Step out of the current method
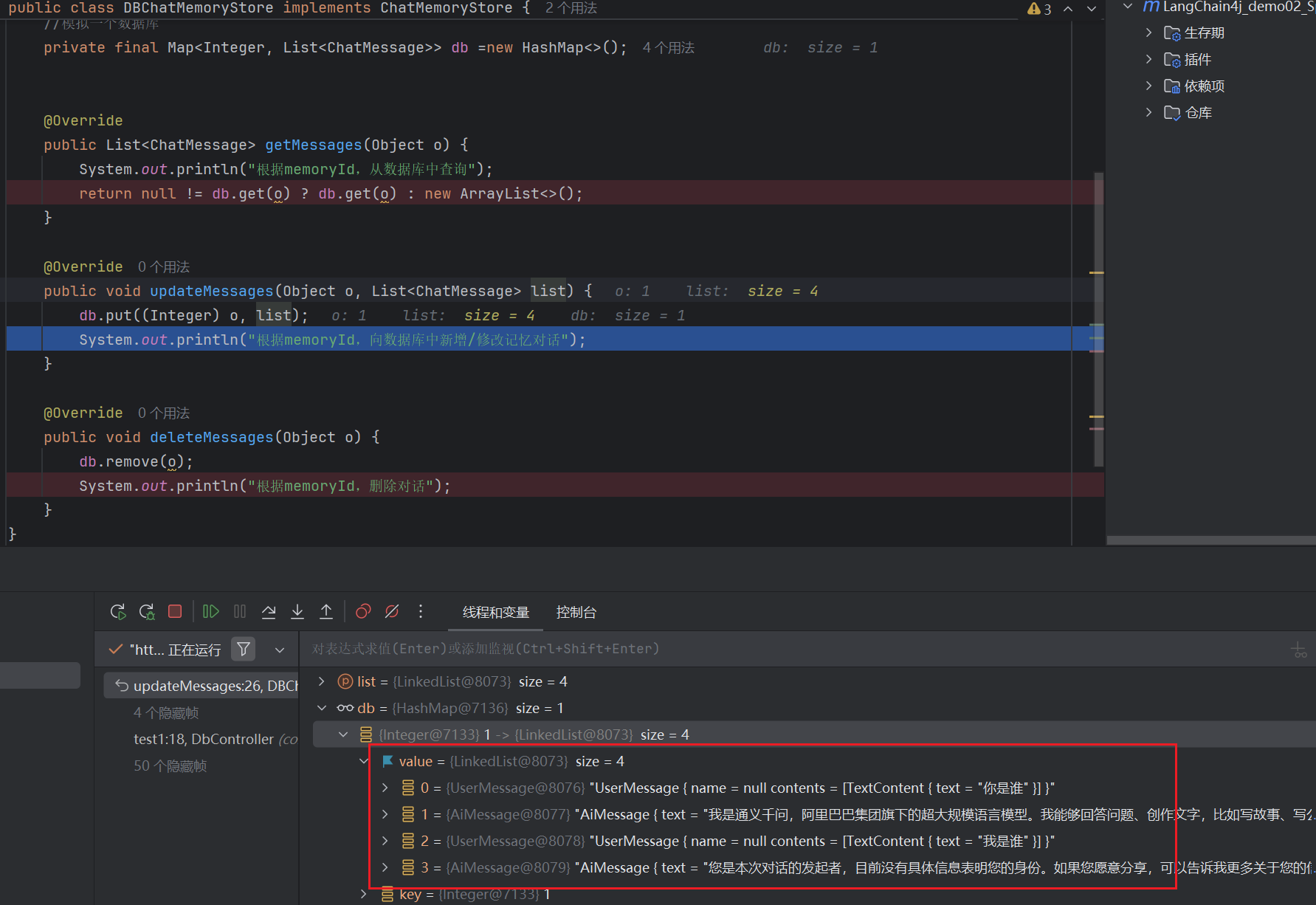Screen dimensions: 1316x905 click(326, 612)
